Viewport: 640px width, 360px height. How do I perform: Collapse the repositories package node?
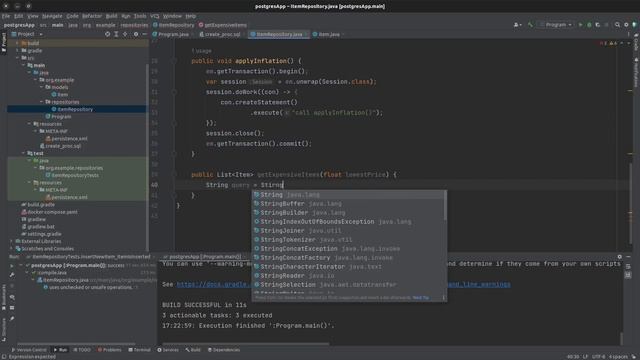coord(41,102)
